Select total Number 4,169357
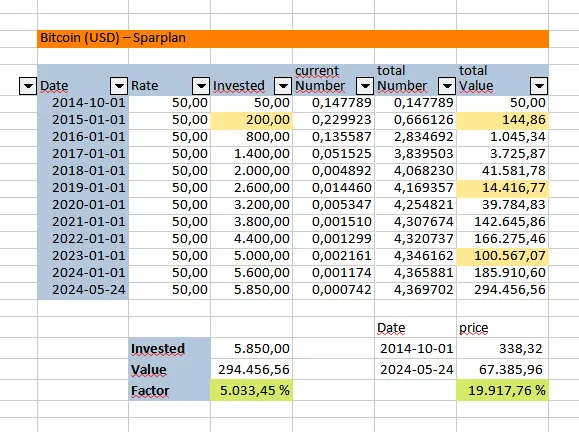This screenshot has height=432, width=579. [x=415, y=188]
